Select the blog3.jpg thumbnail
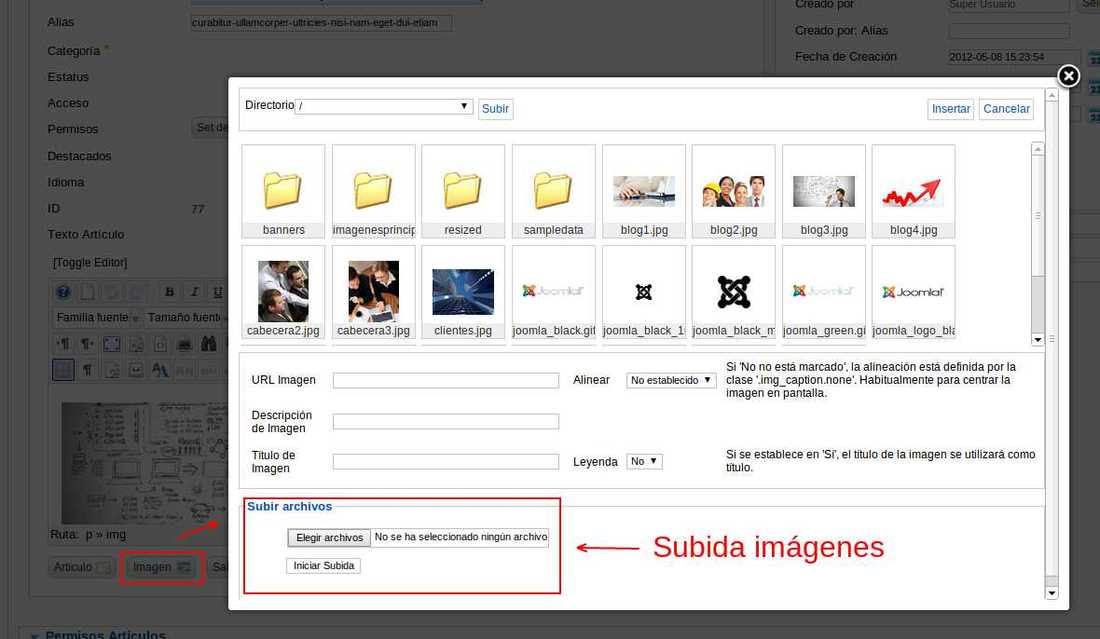The image size is (1100, 639). pyautogui.click(x=824, y=191)
